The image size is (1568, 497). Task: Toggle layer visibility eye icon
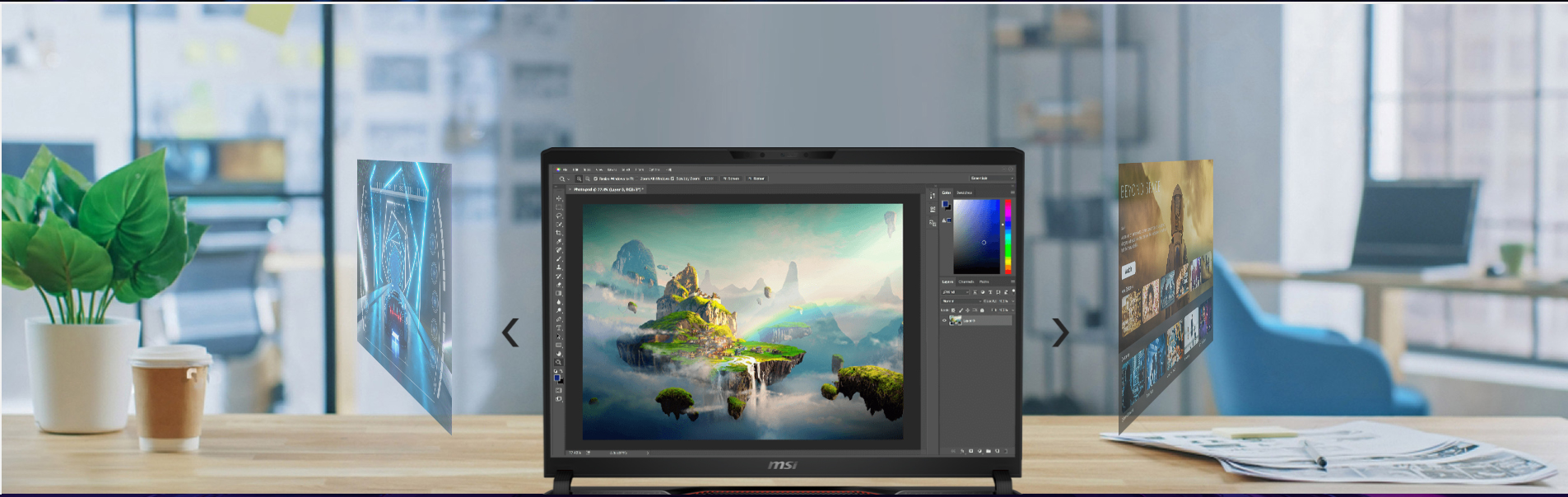coord(944,320)
